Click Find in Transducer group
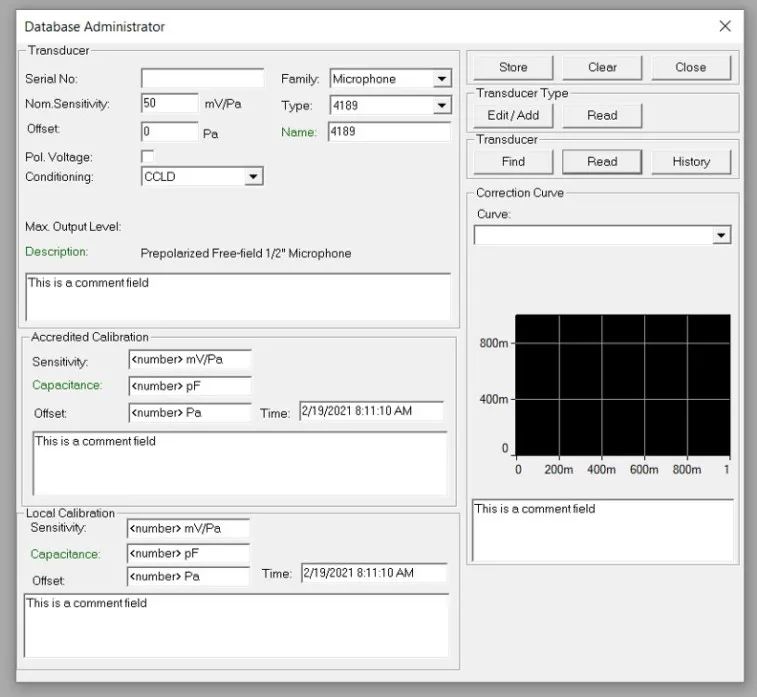This screenshot has height=697, width=757. point(513,162)
